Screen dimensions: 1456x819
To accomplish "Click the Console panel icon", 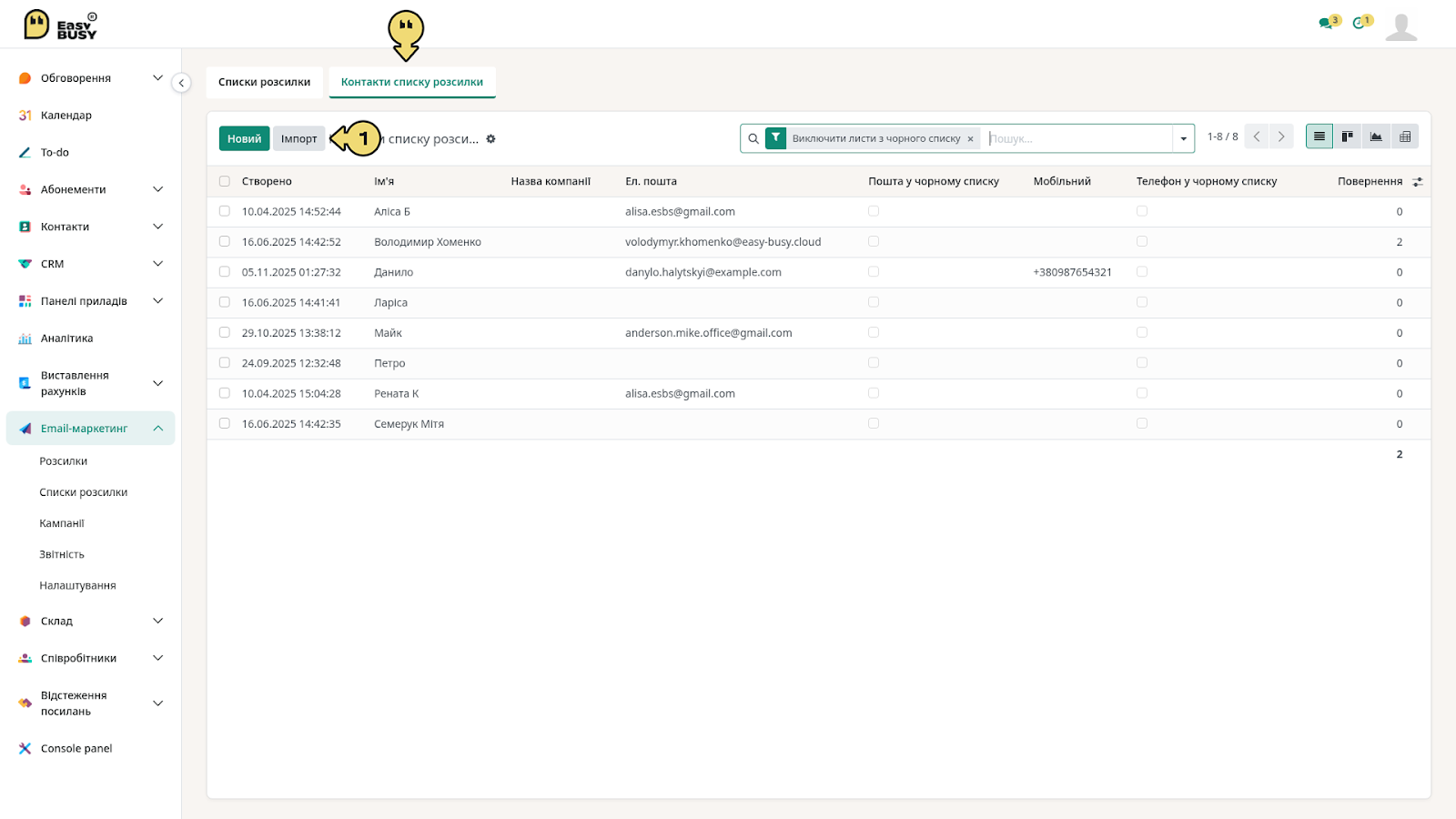I will click(x=25, y=749).
